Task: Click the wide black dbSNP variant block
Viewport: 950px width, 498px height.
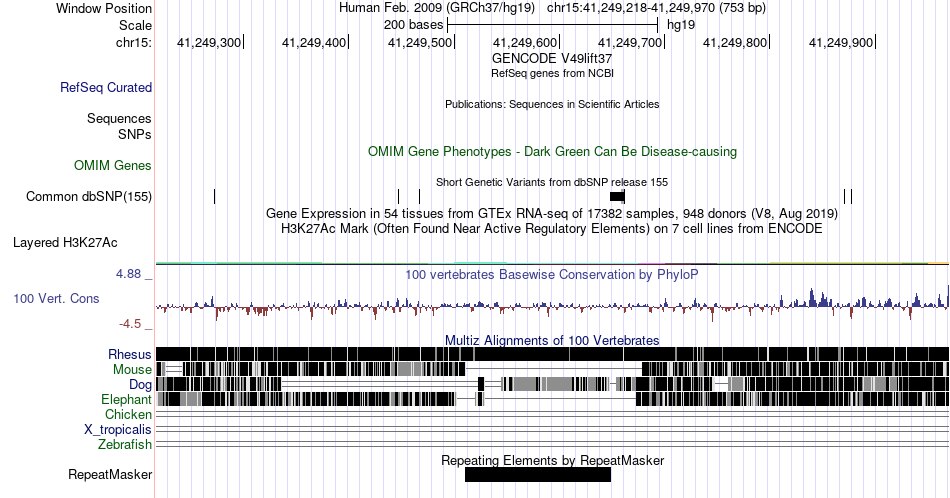Action: click(x=617, y=196)
